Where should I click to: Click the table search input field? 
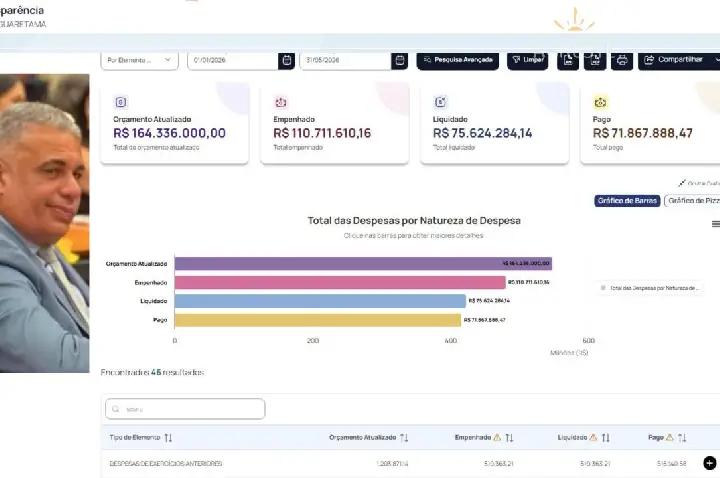185,409
